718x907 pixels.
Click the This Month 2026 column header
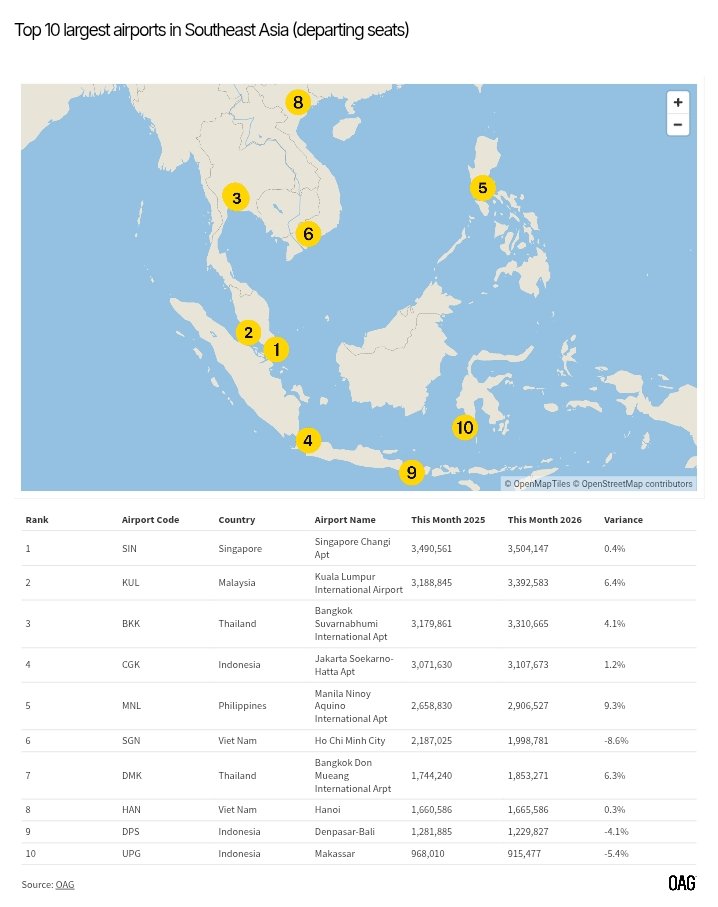point(544,519)
